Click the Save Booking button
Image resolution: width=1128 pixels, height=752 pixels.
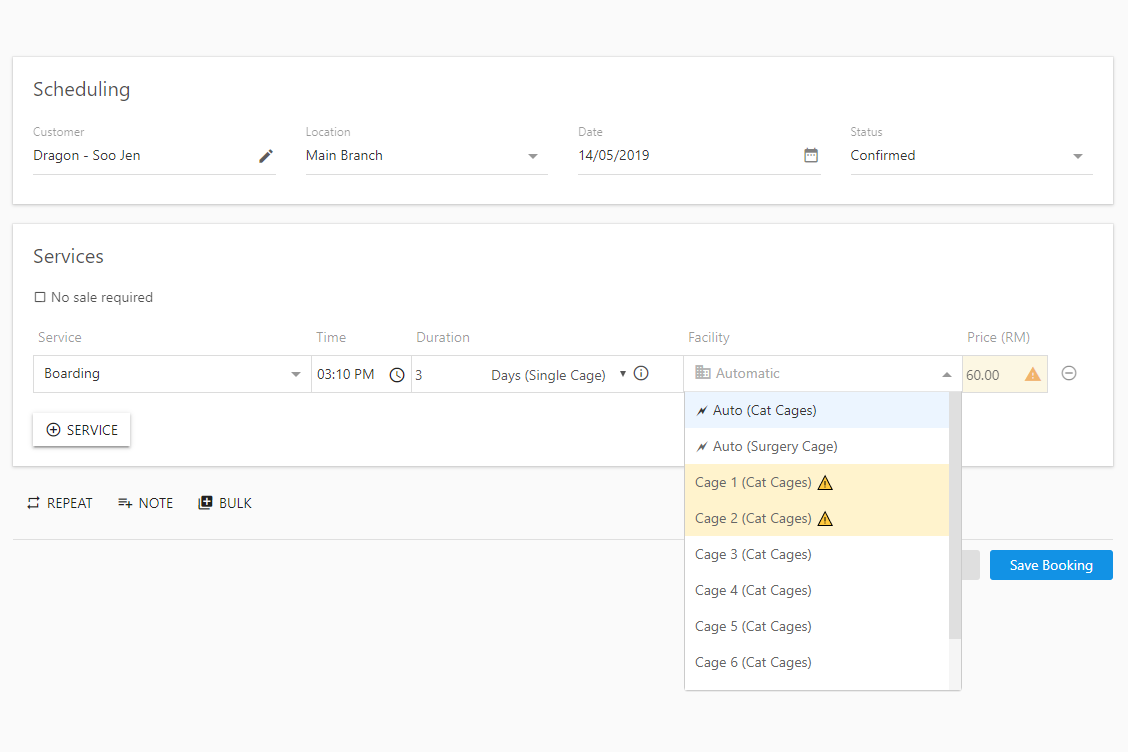coord(1051,564)
